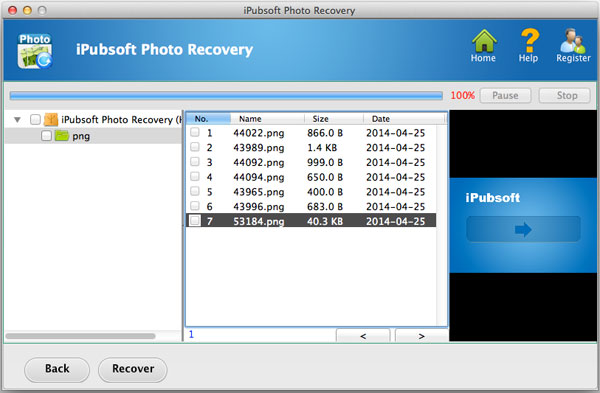Check the box for 44022.png
The image size is (600, 393).
click(x=195, y=132)
